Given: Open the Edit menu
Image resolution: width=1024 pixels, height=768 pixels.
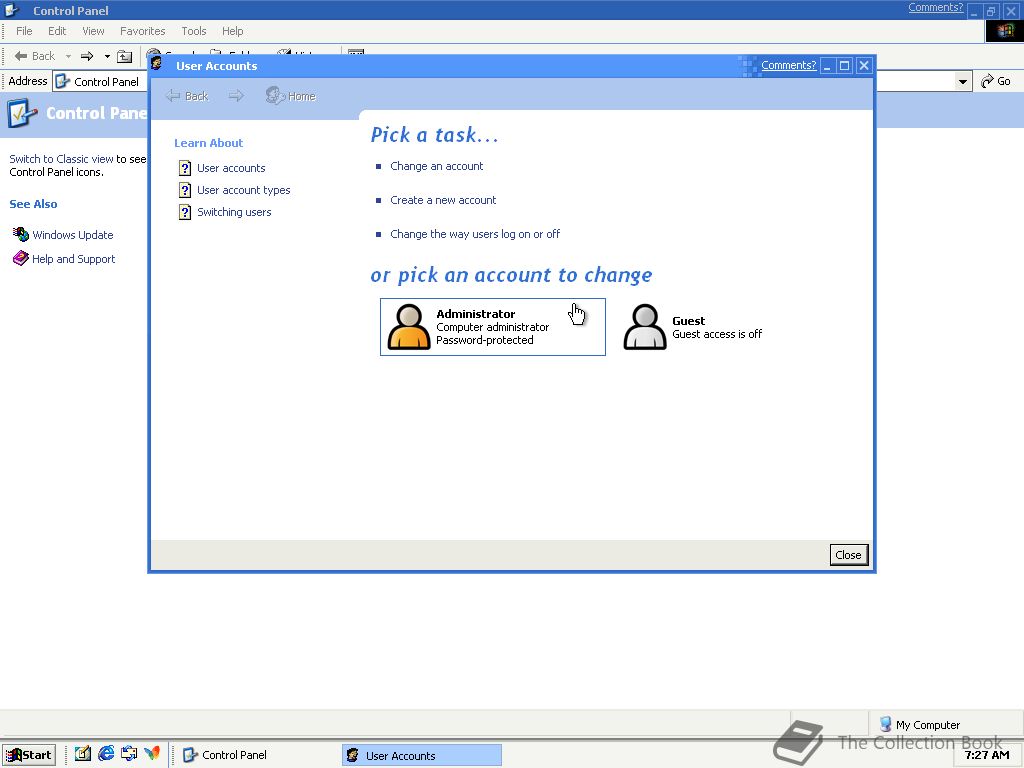Looking at the screenshot, I should [x=57, y=31].
